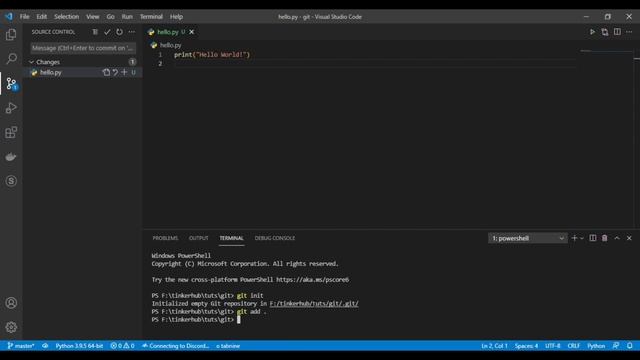Open the File menu
Image resolution: width=640 pixels, height=360 pixels.
pos(24,17)
